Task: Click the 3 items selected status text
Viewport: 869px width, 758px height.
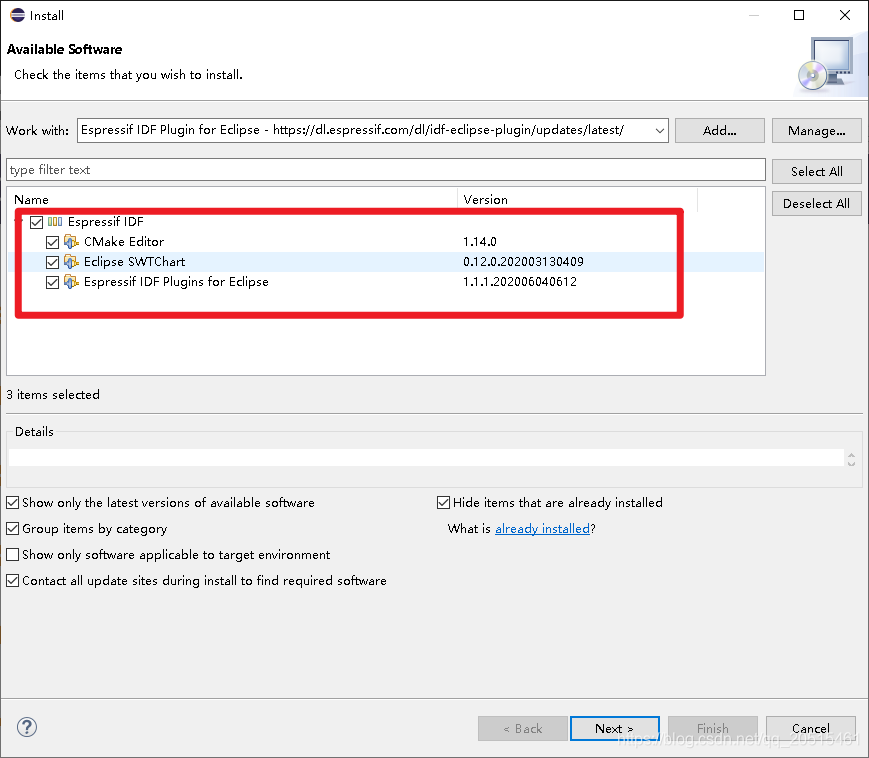Action: pos(53,395)
